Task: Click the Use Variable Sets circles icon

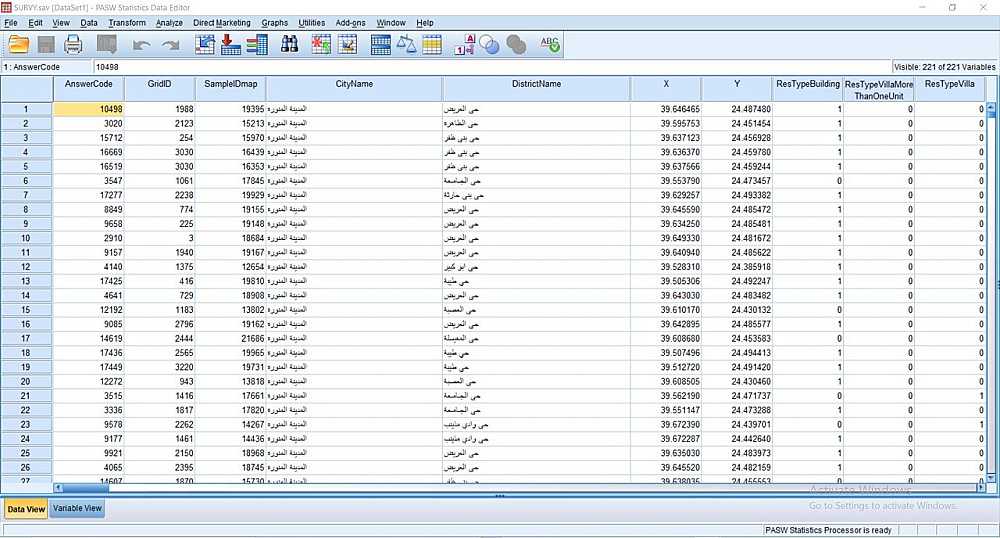Action: click(489, 45)
